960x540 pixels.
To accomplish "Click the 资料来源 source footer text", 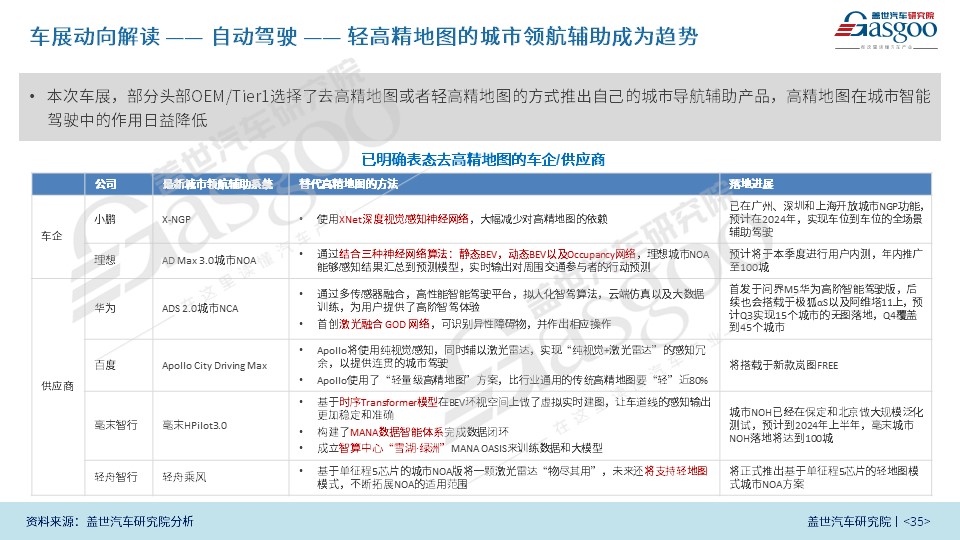I will [x=110, y=521].
